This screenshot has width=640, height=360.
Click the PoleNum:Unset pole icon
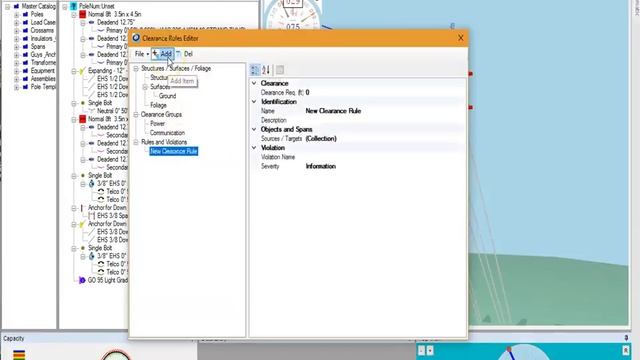point(73,7)
